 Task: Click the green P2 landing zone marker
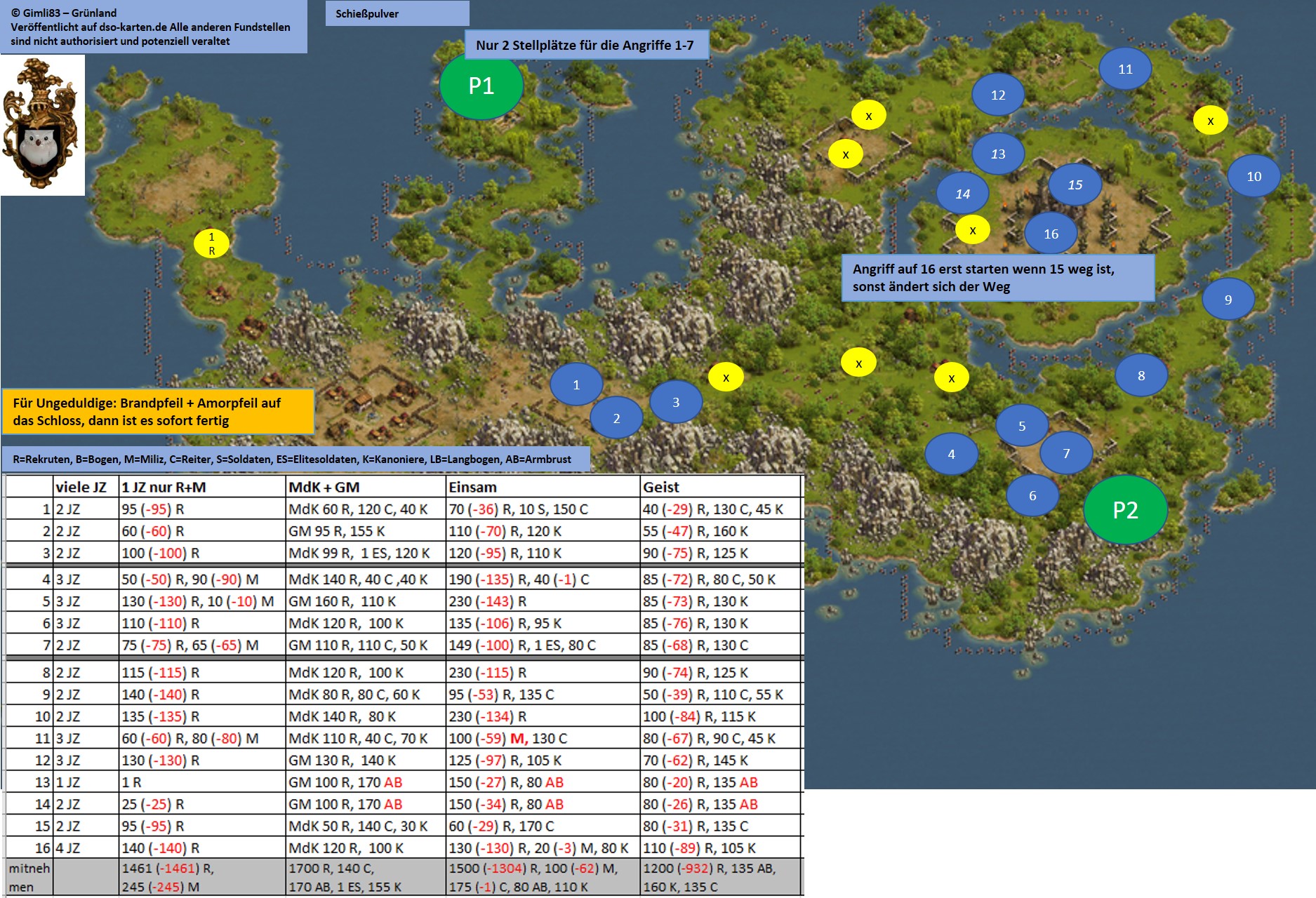click(1125, 510)
